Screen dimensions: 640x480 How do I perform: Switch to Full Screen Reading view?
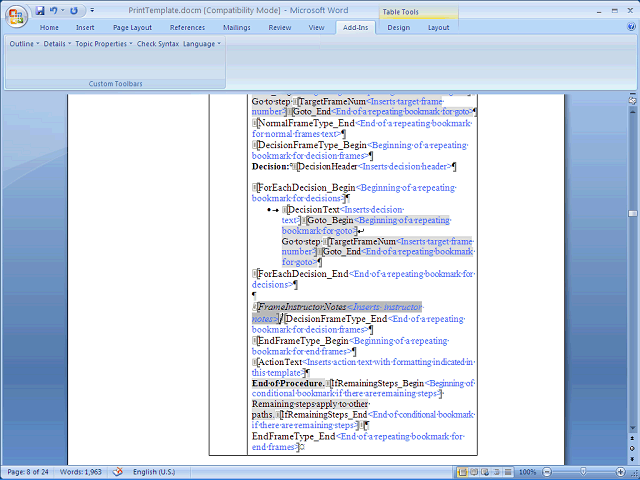click(x=474, y=472)
